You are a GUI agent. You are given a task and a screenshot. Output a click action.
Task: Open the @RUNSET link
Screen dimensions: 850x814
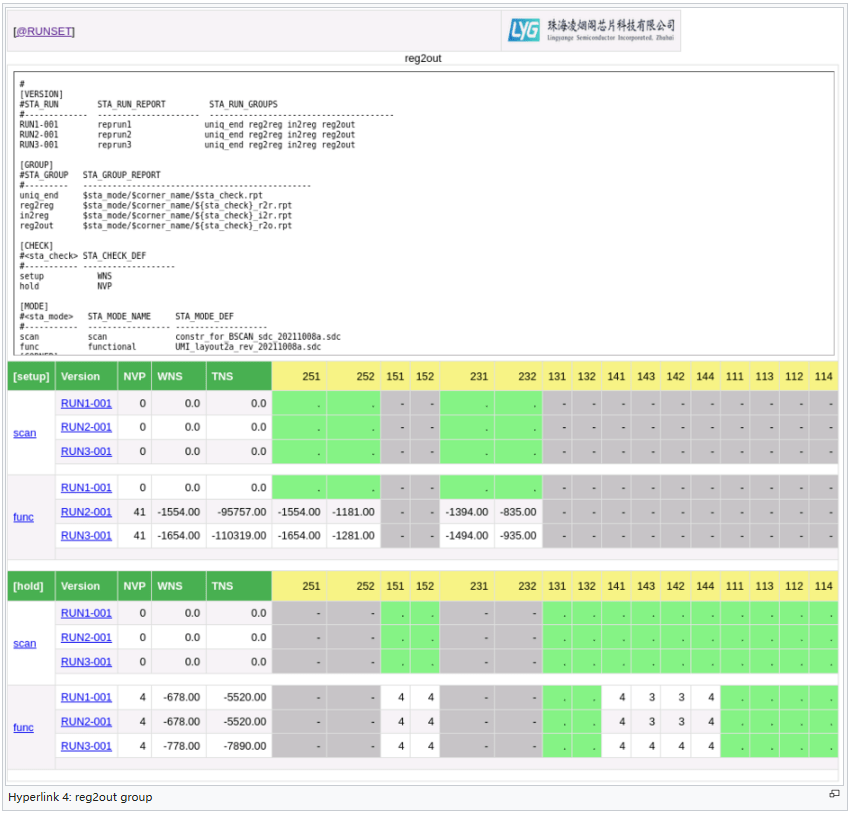point(44,31)
